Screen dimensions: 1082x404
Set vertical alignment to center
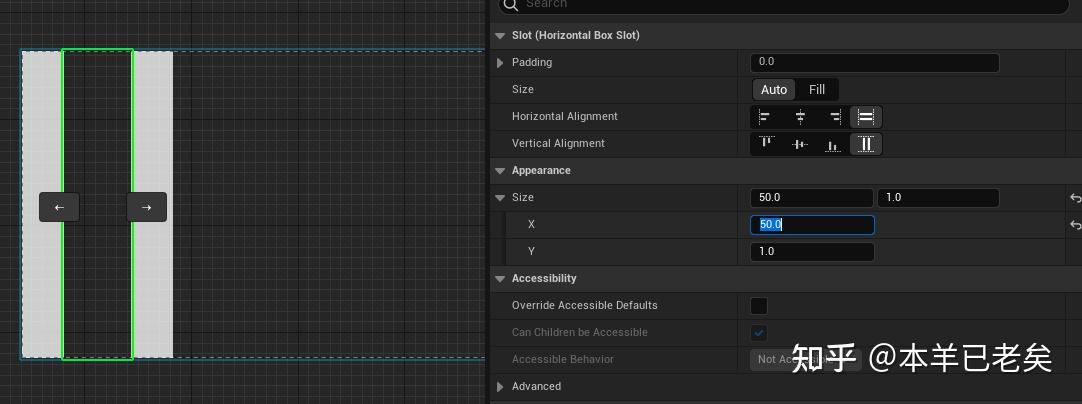click(x=800, y=144)
